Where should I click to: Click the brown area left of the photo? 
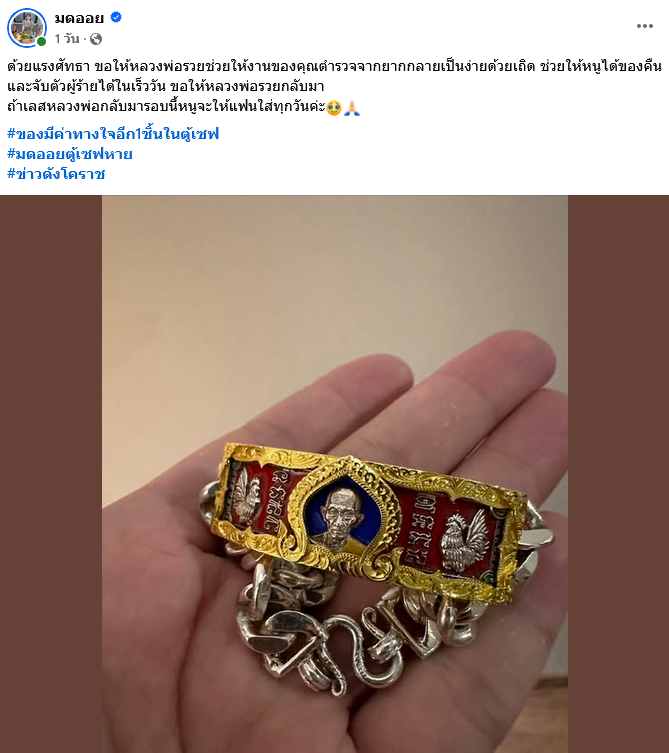point(51,474)
